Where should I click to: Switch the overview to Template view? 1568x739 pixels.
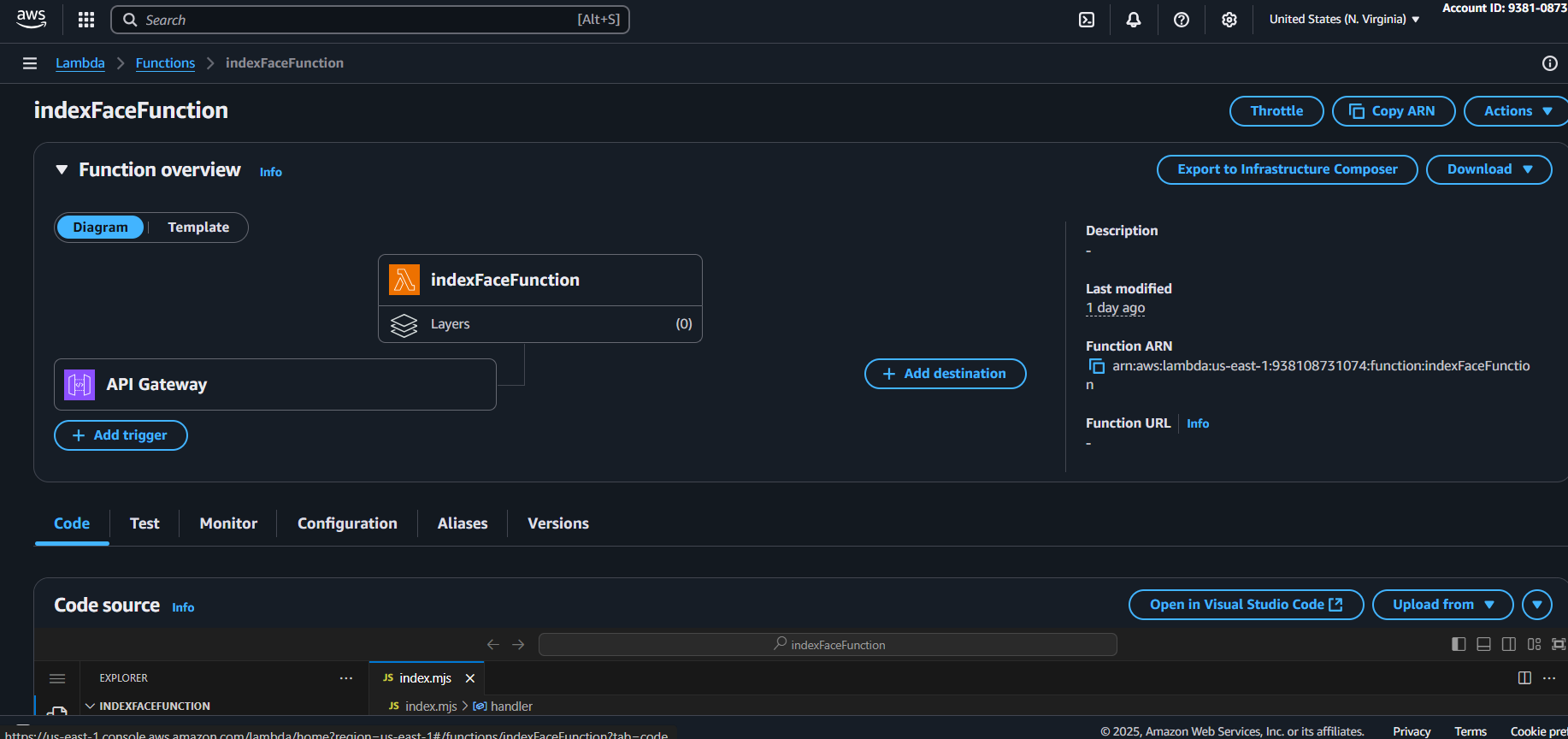pos(198,228)
